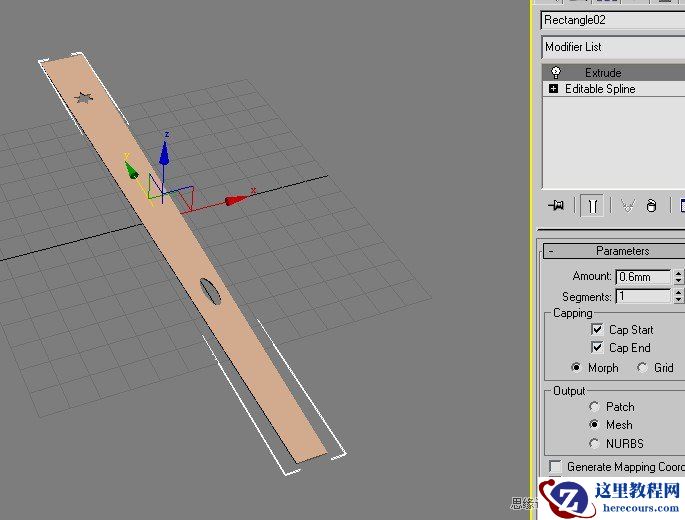Choose Patch output type
Screen dimensions: 685x520
pos(594,407)
